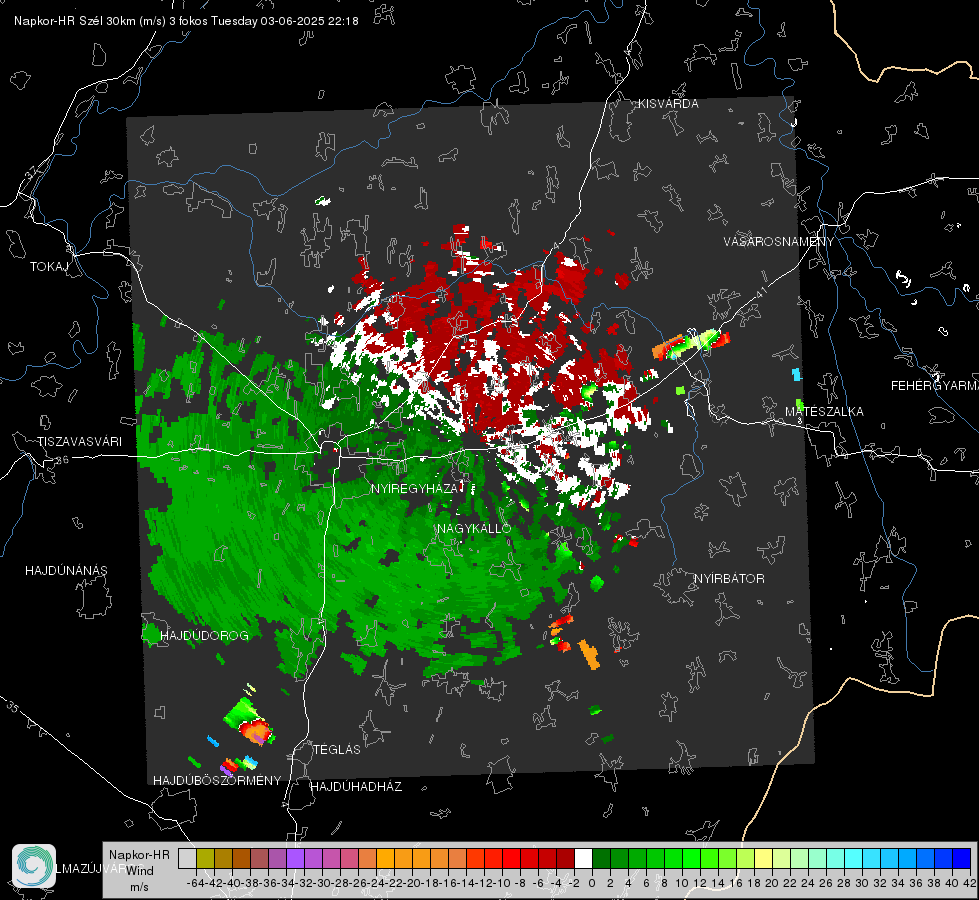
Task: Click the HAJDÚNÁNÁS label
Action: coord(66,571)
